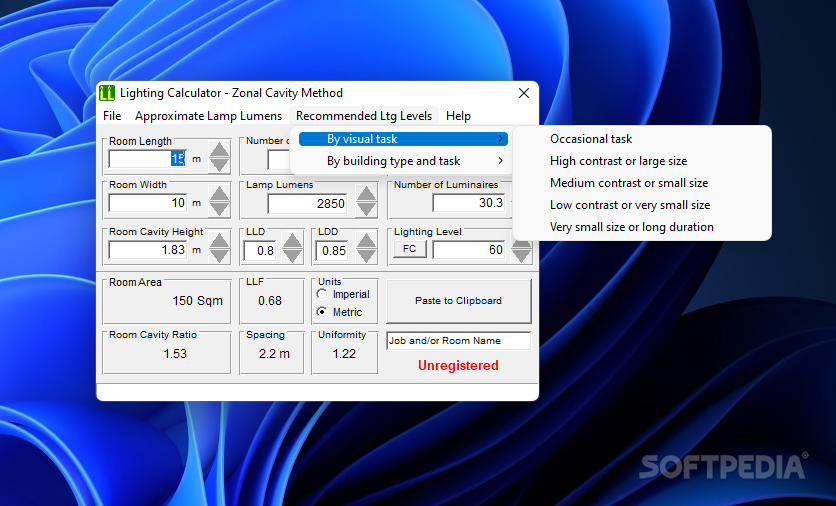This screenshot has height=506, width=836.
Task: Close the Lighting Calculator window
Action: (x=524, y=93)
